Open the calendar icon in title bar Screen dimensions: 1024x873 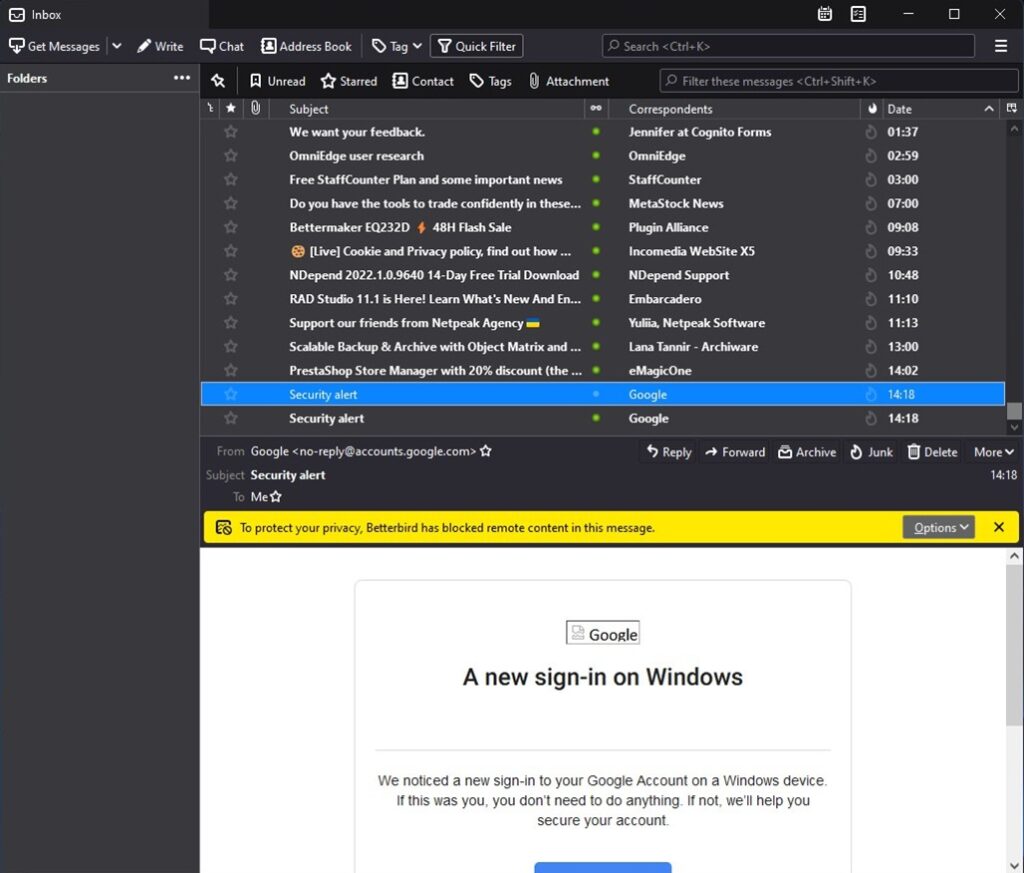click(x=825, y=14)
